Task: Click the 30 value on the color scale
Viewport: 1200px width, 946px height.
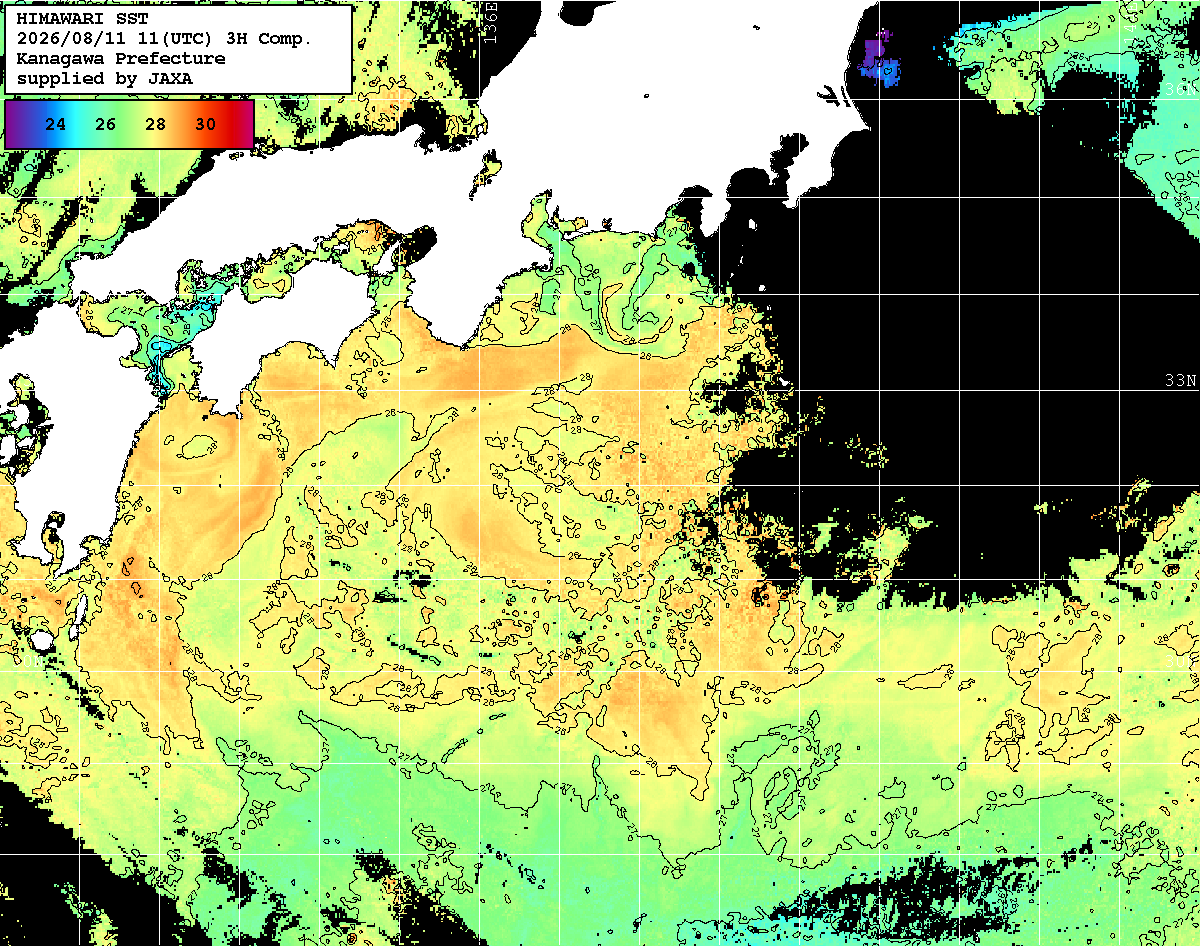Action: point(205,125)
